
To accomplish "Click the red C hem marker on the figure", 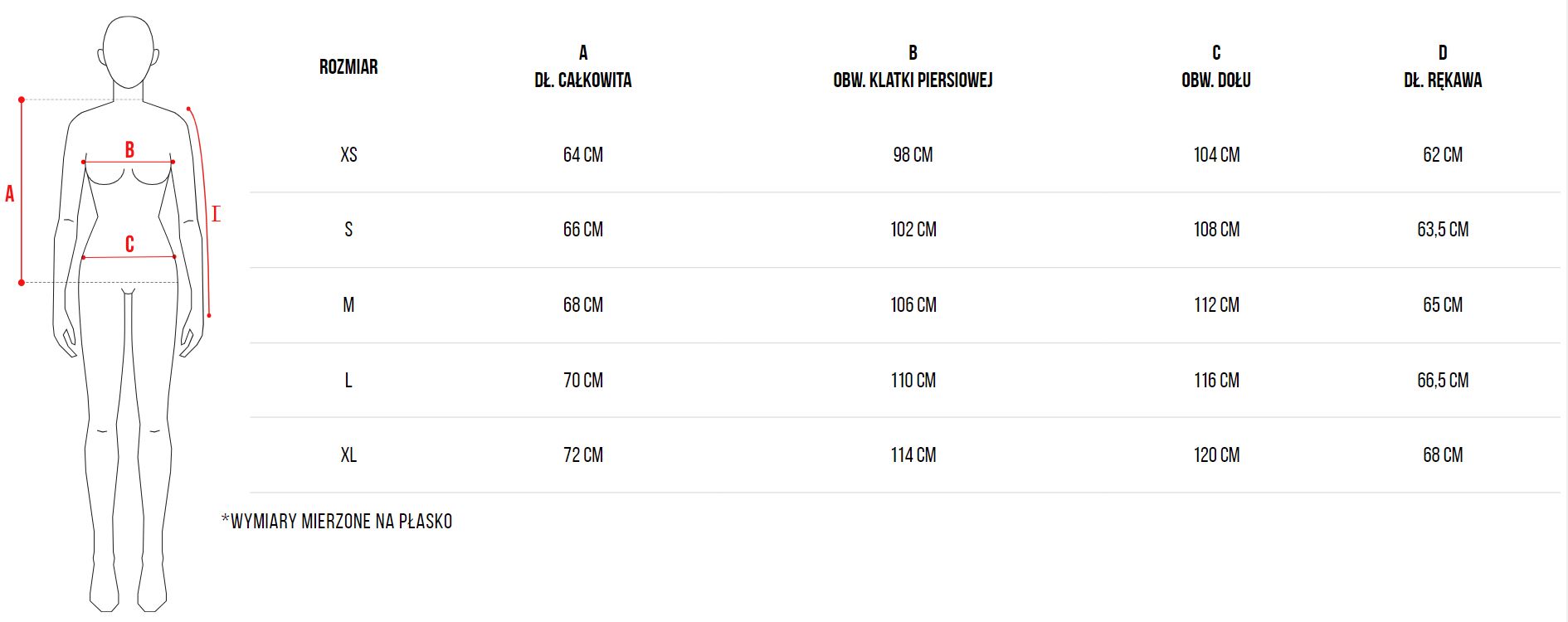I will click(x=129, y=245).
